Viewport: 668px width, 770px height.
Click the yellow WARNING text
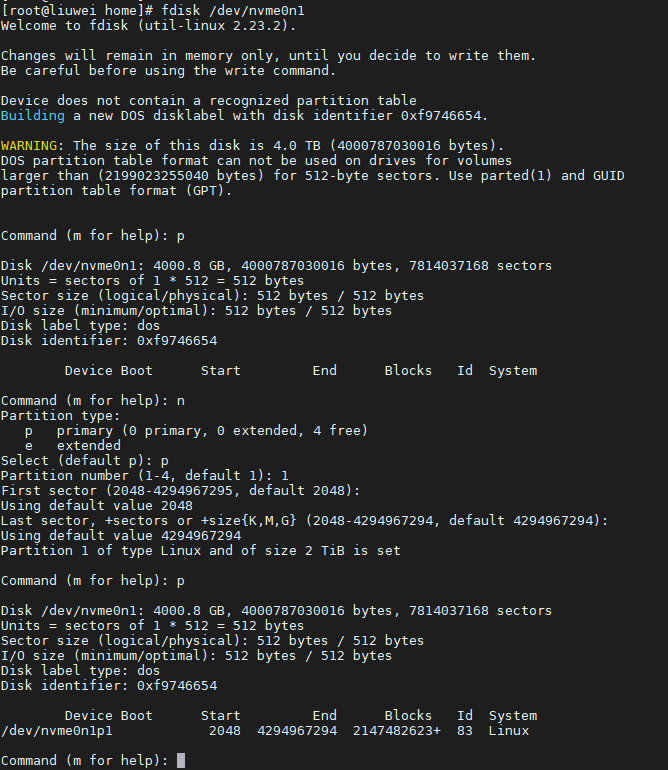pos(29,146)
